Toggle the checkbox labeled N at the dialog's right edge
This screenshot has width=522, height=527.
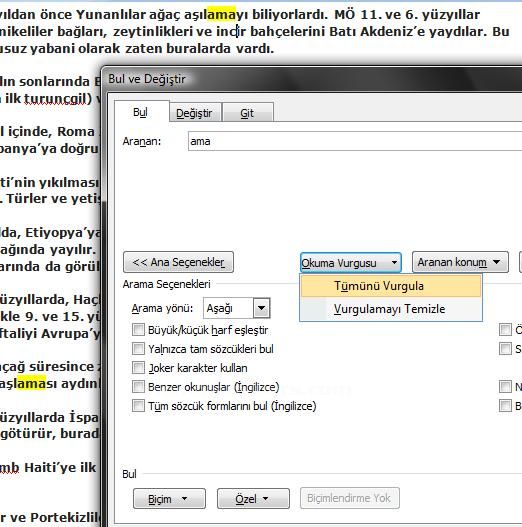coord(505,387)
